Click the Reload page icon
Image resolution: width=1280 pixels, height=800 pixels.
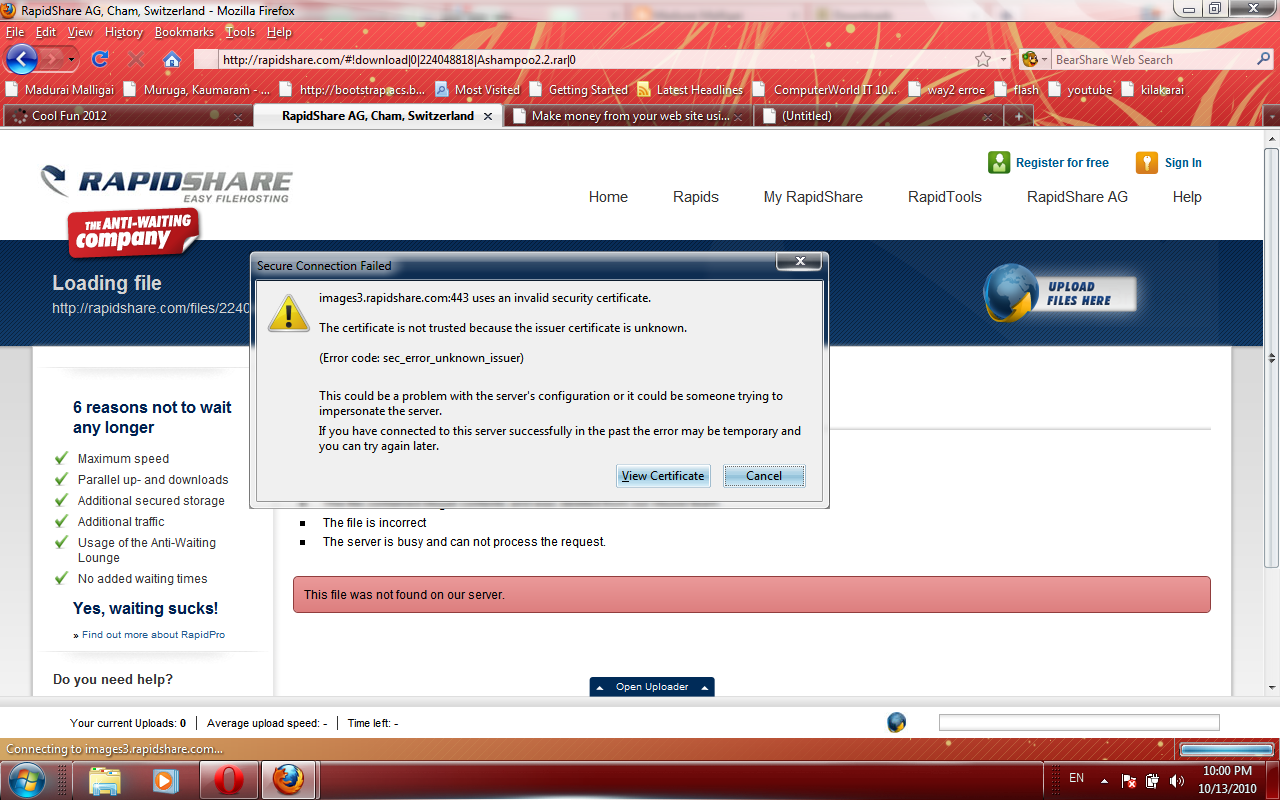[x=99, y=59]
